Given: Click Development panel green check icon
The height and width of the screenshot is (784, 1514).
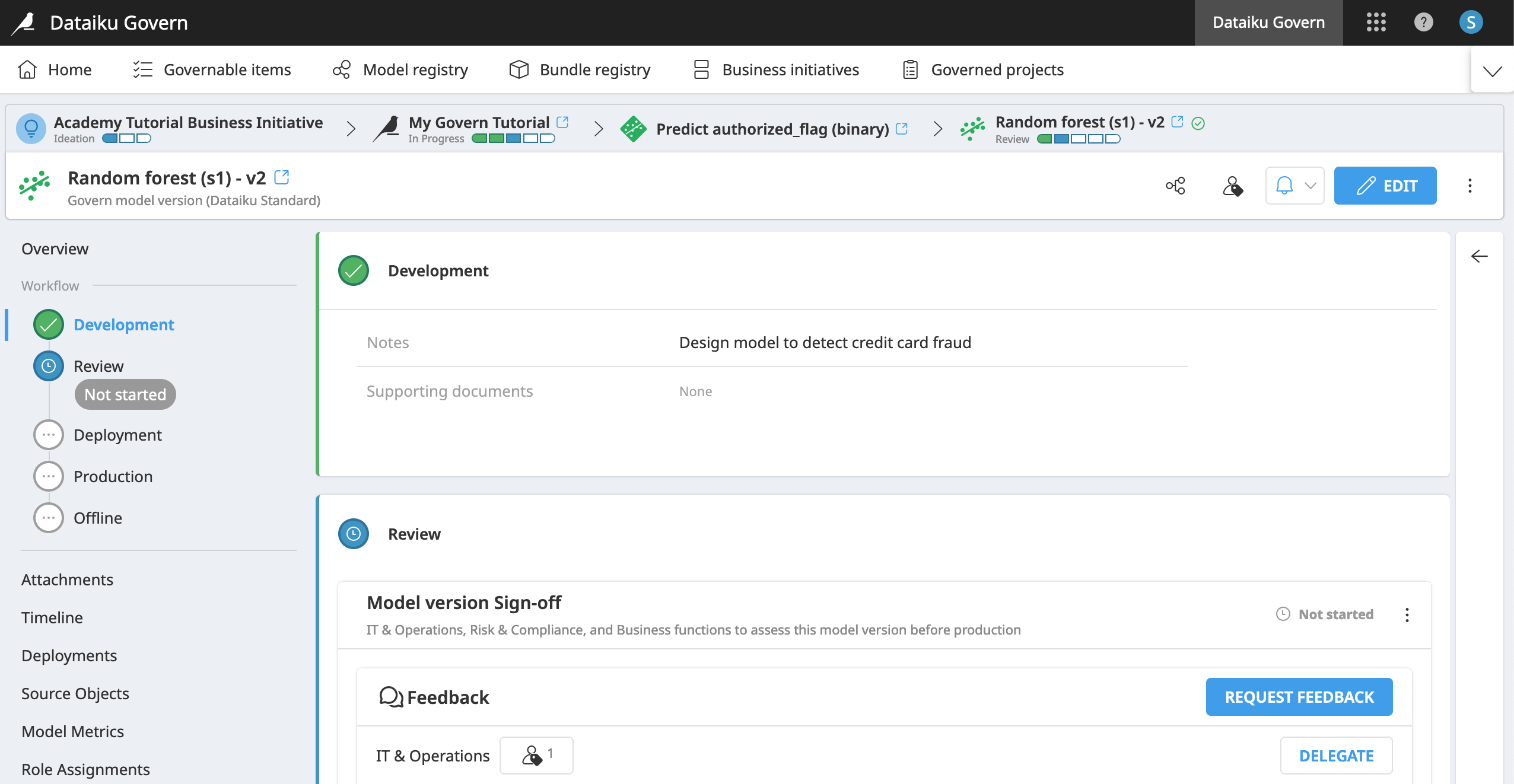Looking at the screenshot, I should pyautogui.click(x=354, y=270).
